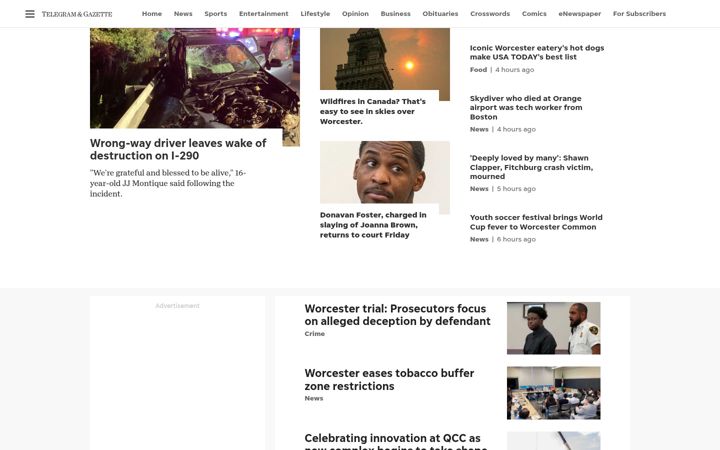Click the Telegram & Gazette logo
The height and width of the screenshot is (450, 720).
(77, 14)
